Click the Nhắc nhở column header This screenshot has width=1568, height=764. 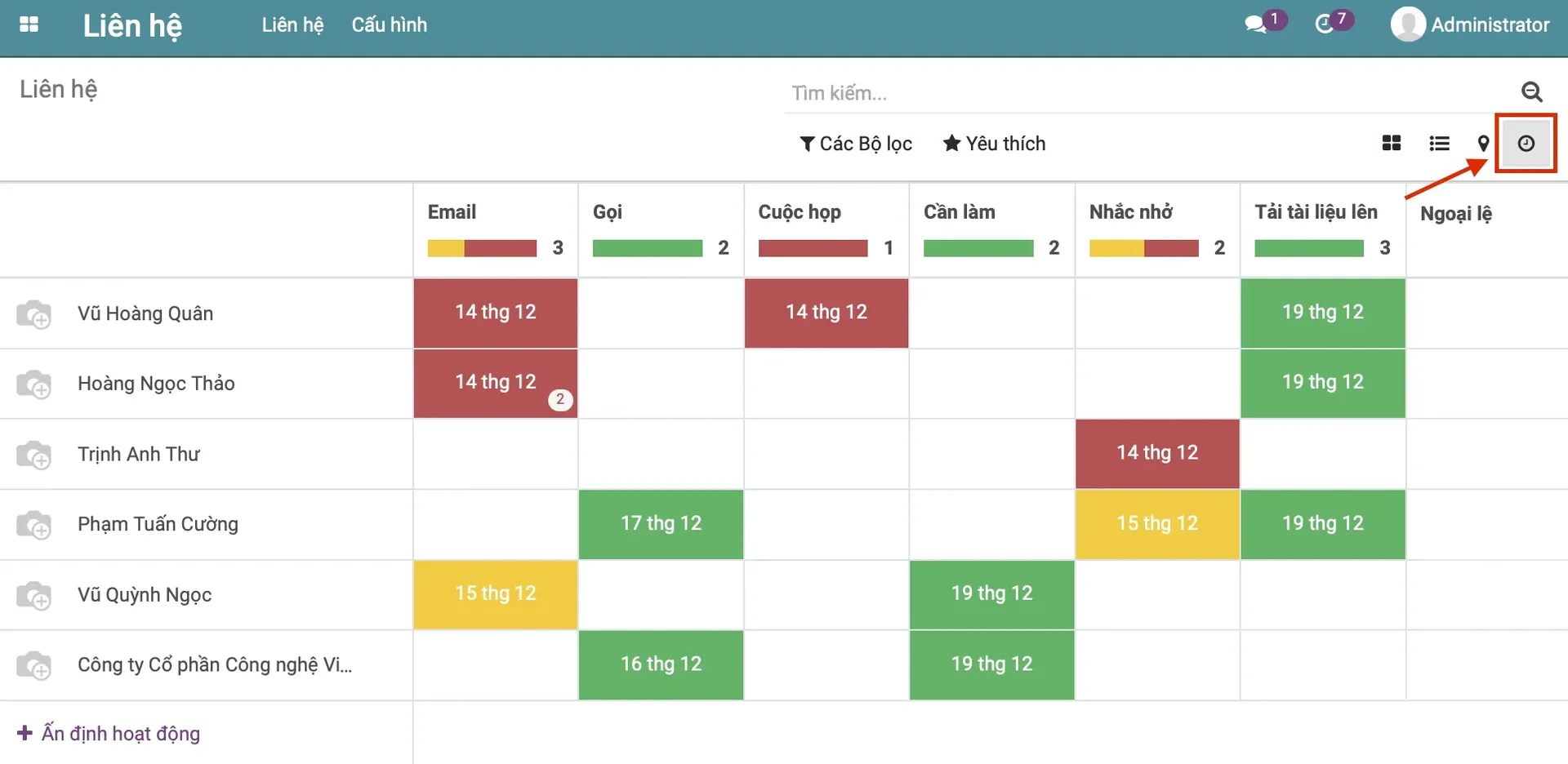coord(1130,212)
